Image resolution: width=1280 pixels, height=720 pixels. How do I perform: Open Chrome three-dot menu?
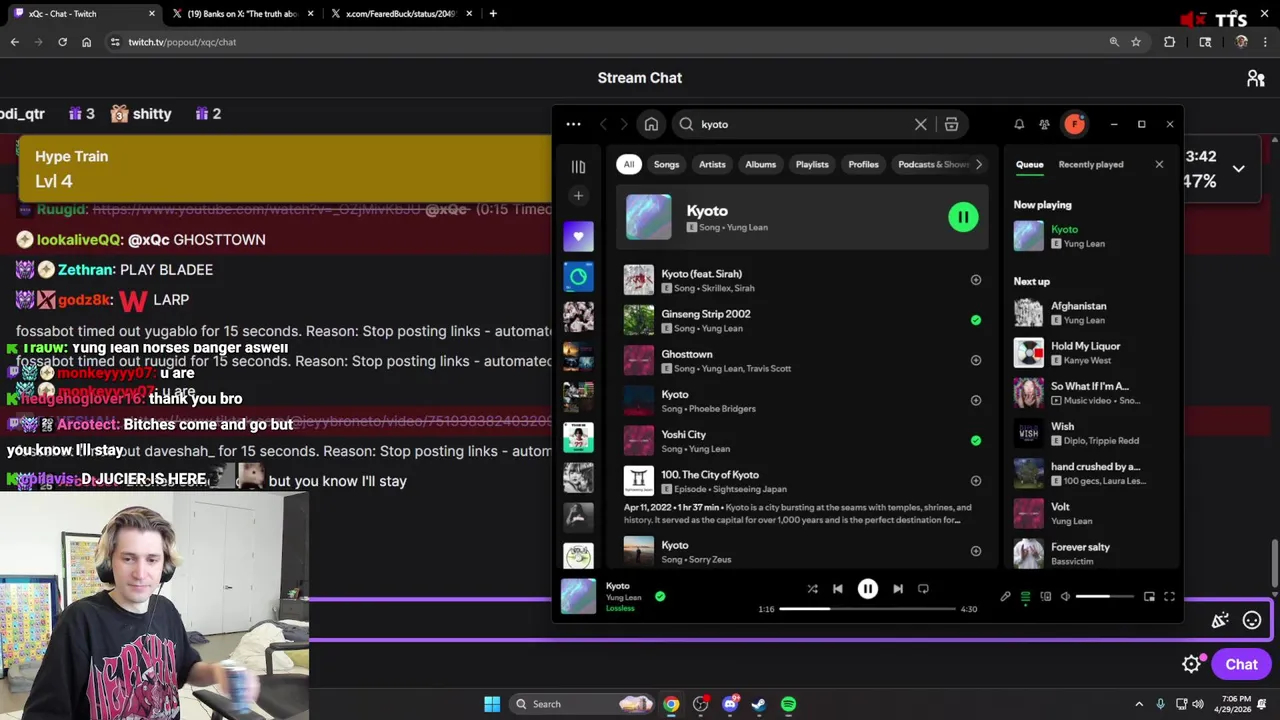pos(1267,42)
